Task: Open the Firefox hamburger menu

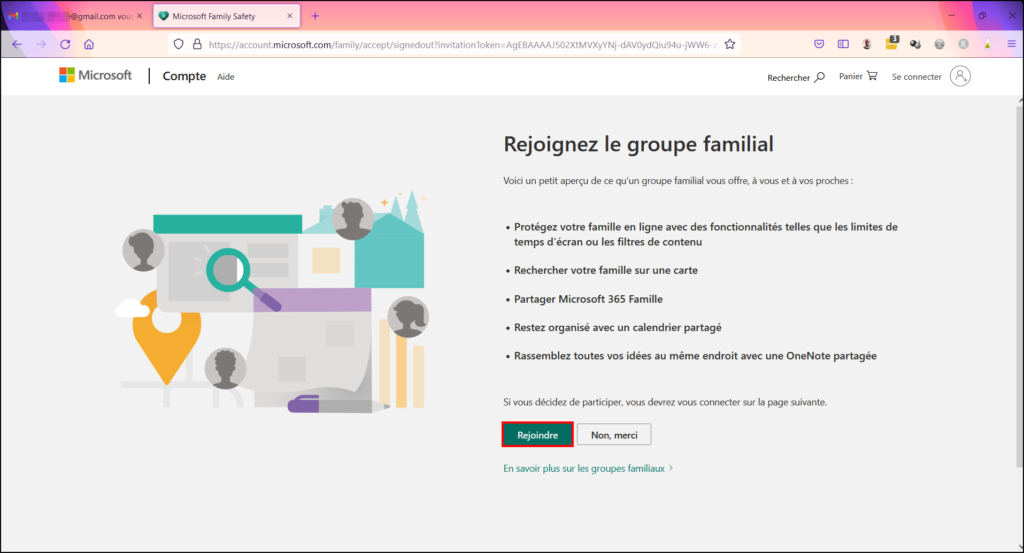Action: coord(1012,44)
